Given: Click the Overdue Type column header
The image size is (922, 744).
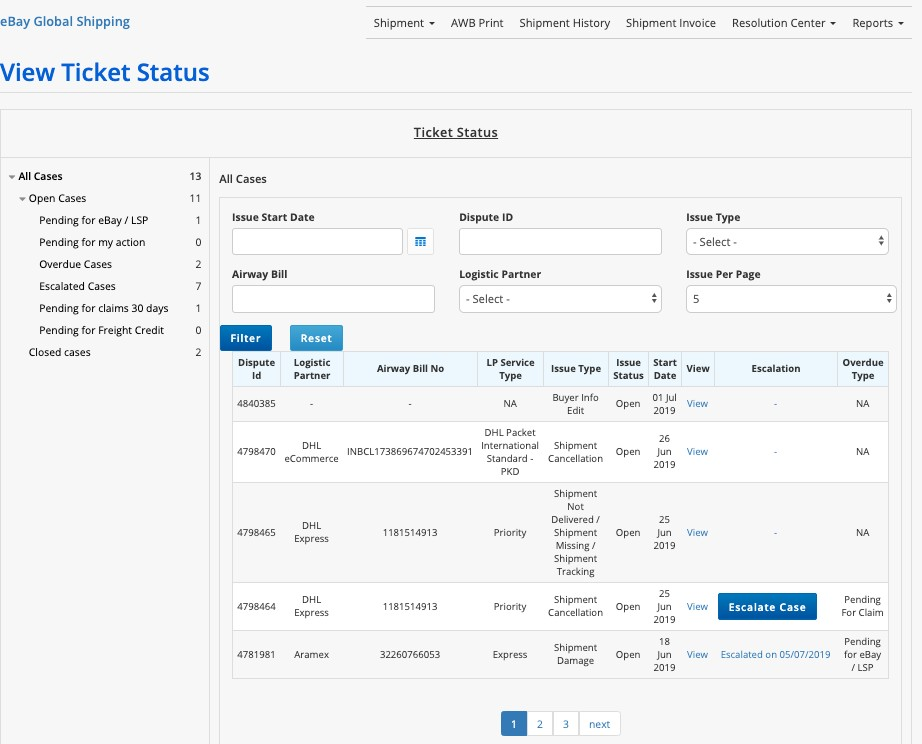Looking at the screenshot, I should pos(863,369).
